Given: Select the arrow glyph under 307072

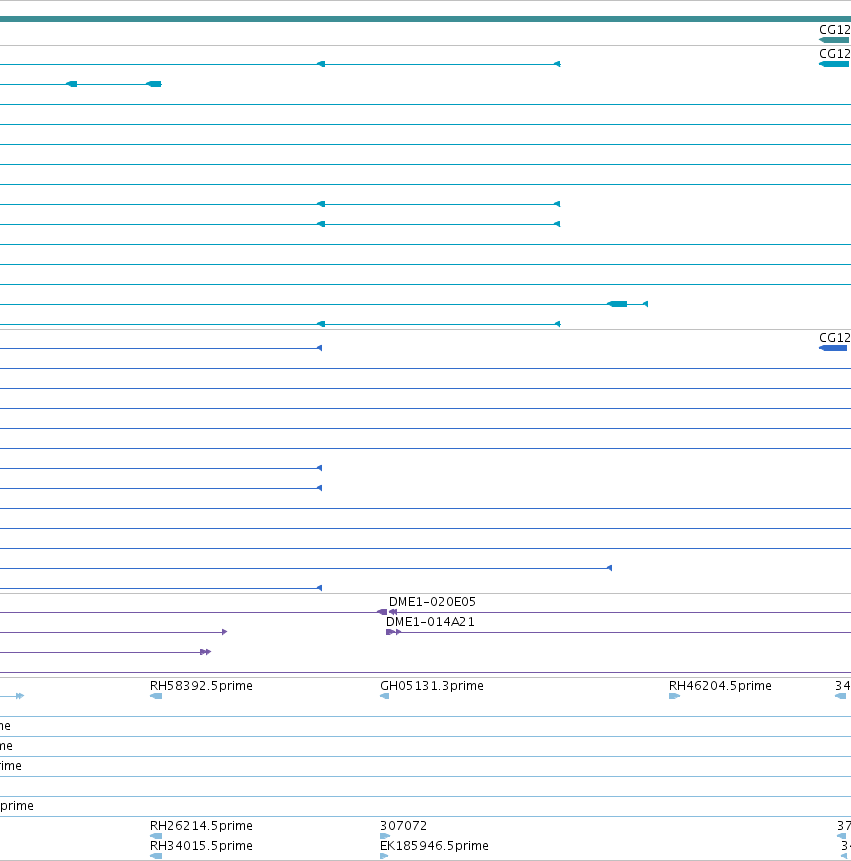Looking at the screenshot, I should tap(385, 836).
